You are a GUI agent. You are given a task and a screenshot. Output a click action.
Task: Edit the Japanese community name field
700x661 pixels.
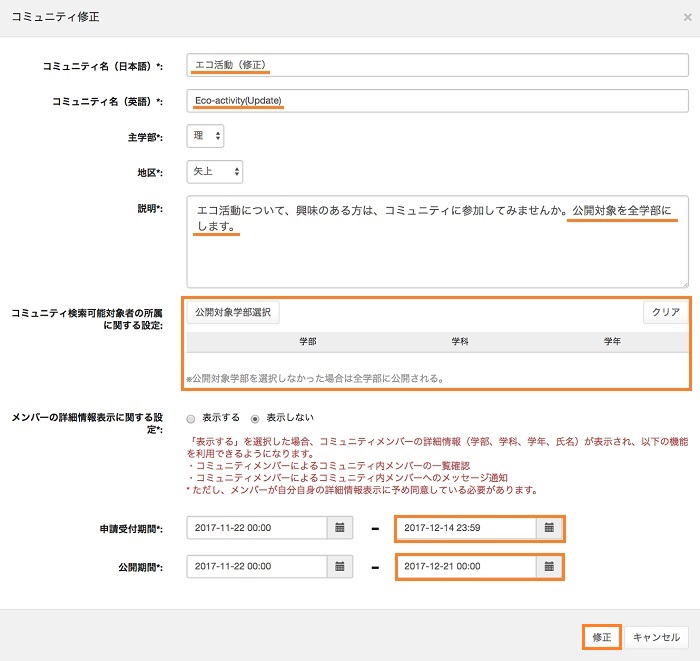437,65
